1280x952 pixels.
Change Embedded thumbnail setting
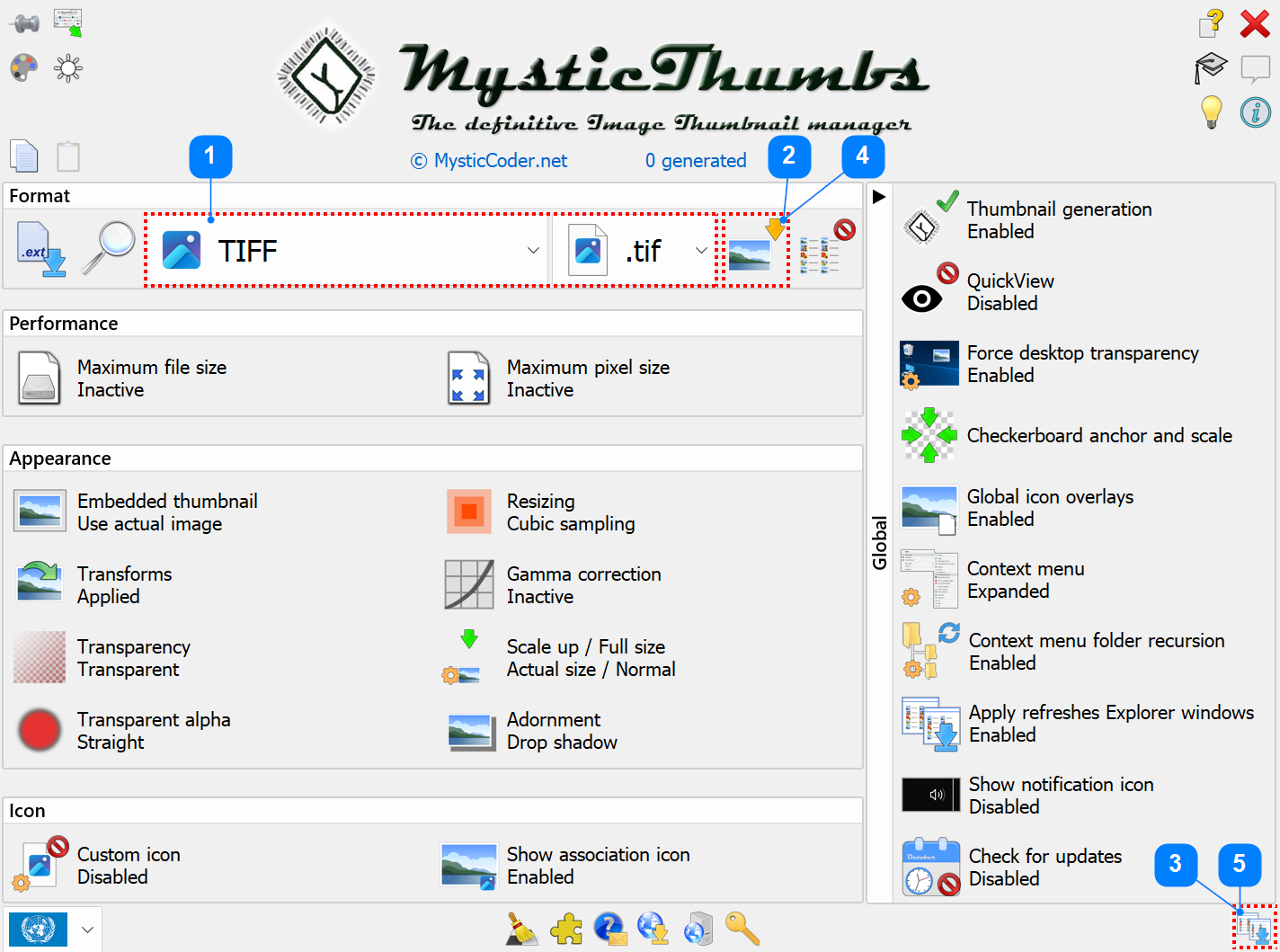[136, 512]
